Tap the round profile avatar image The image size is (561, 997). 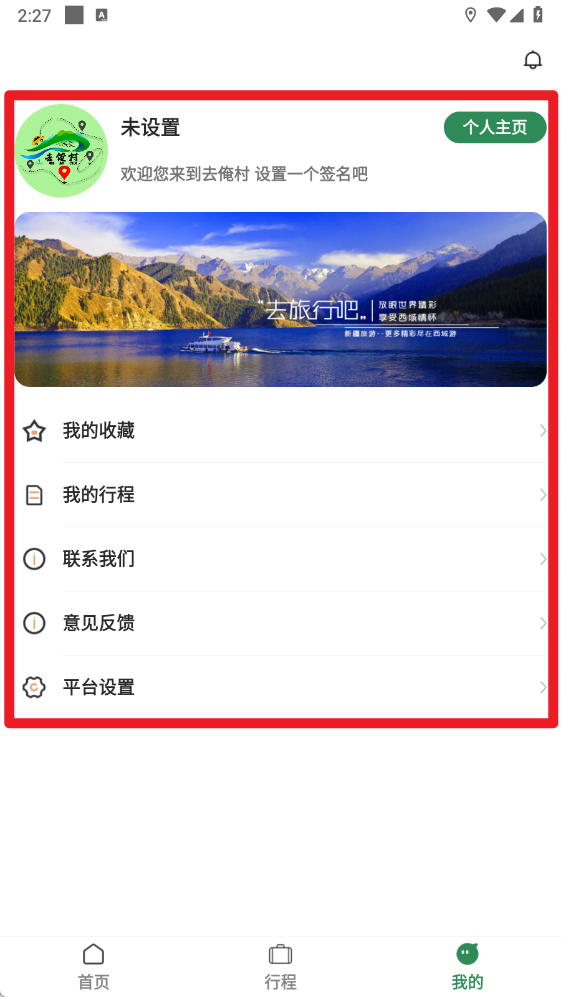coord(61,151)
